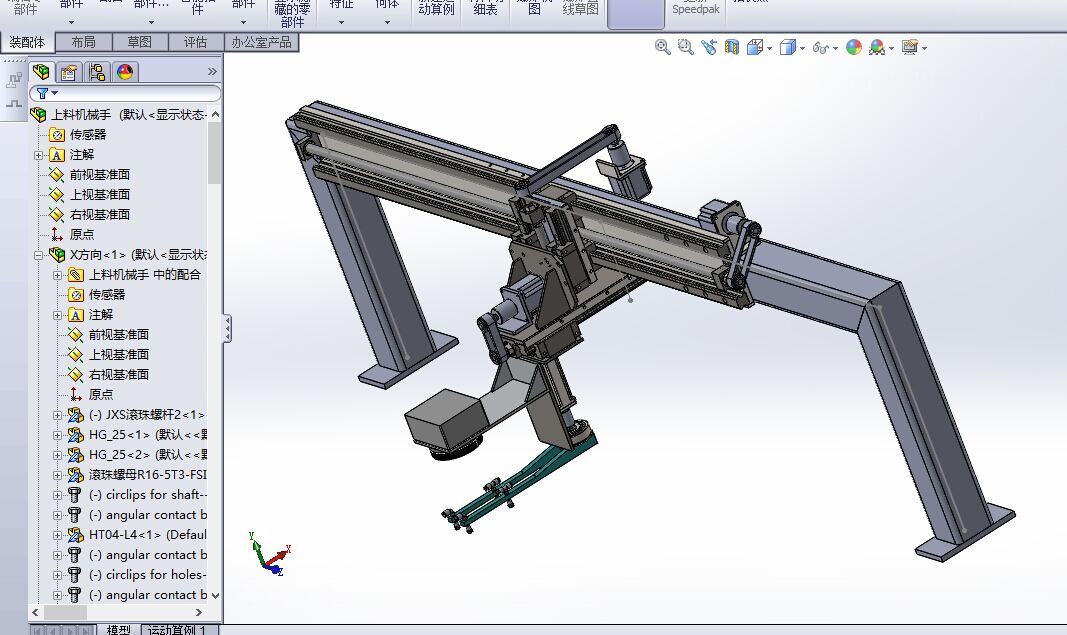Expand the JXS滚珠螺杆2<1> node
Screen dimensions: 1067x635
(58, 414)
